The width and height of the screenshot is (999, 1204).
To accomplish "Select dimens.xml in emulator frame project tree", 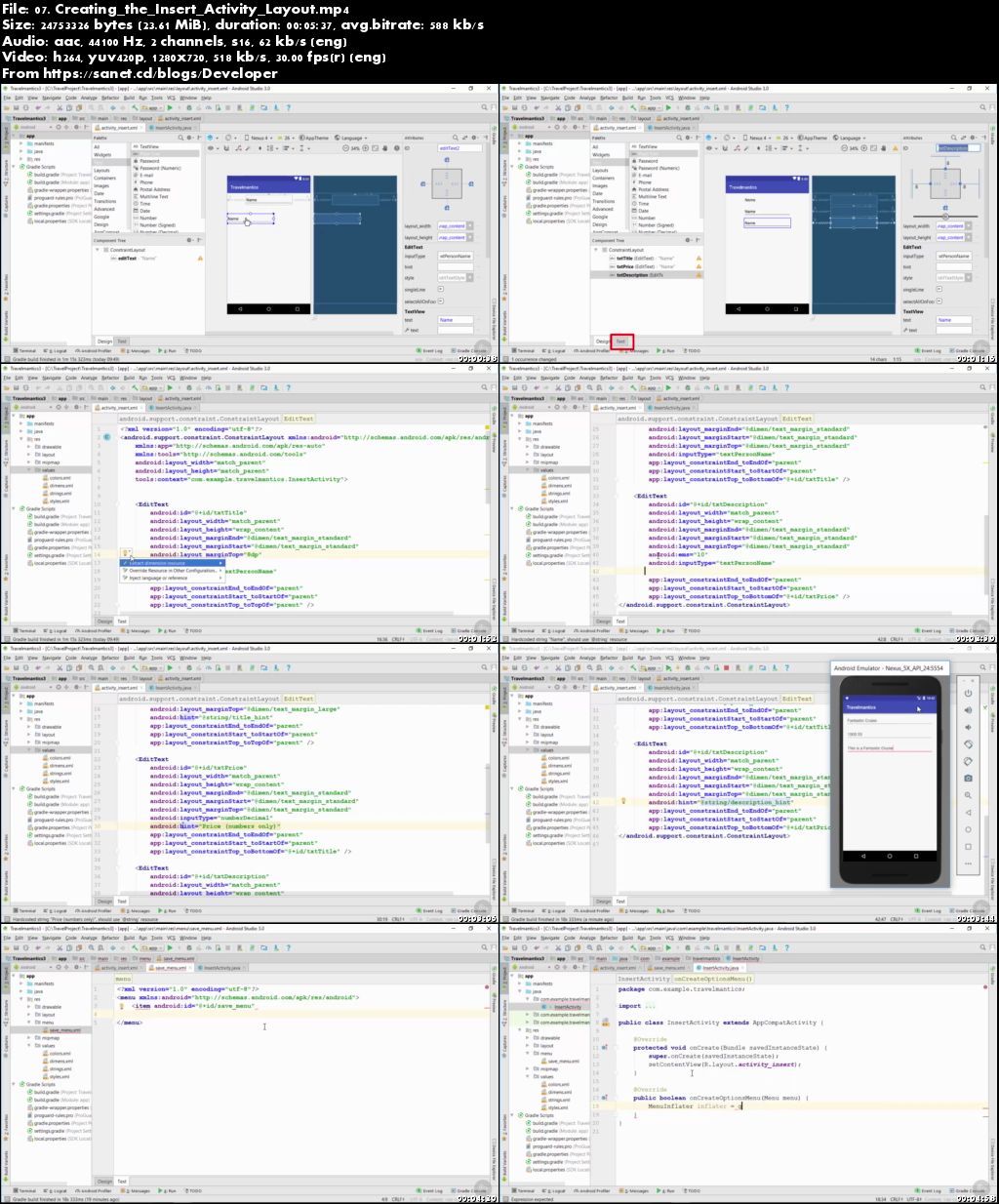I will pos(556,766).
